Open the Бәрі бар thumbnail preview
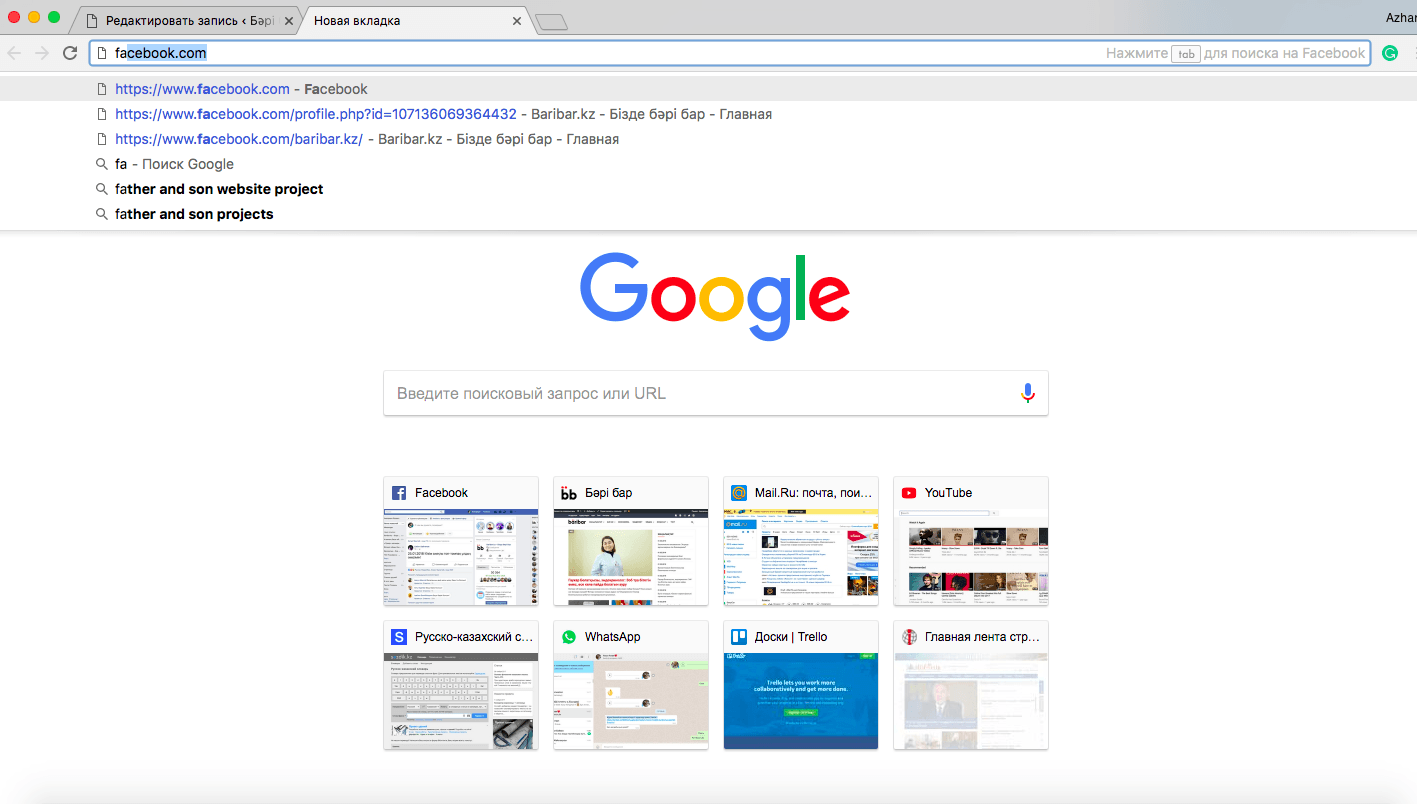This screenshot has height=804, width=1417. point(631,557)
